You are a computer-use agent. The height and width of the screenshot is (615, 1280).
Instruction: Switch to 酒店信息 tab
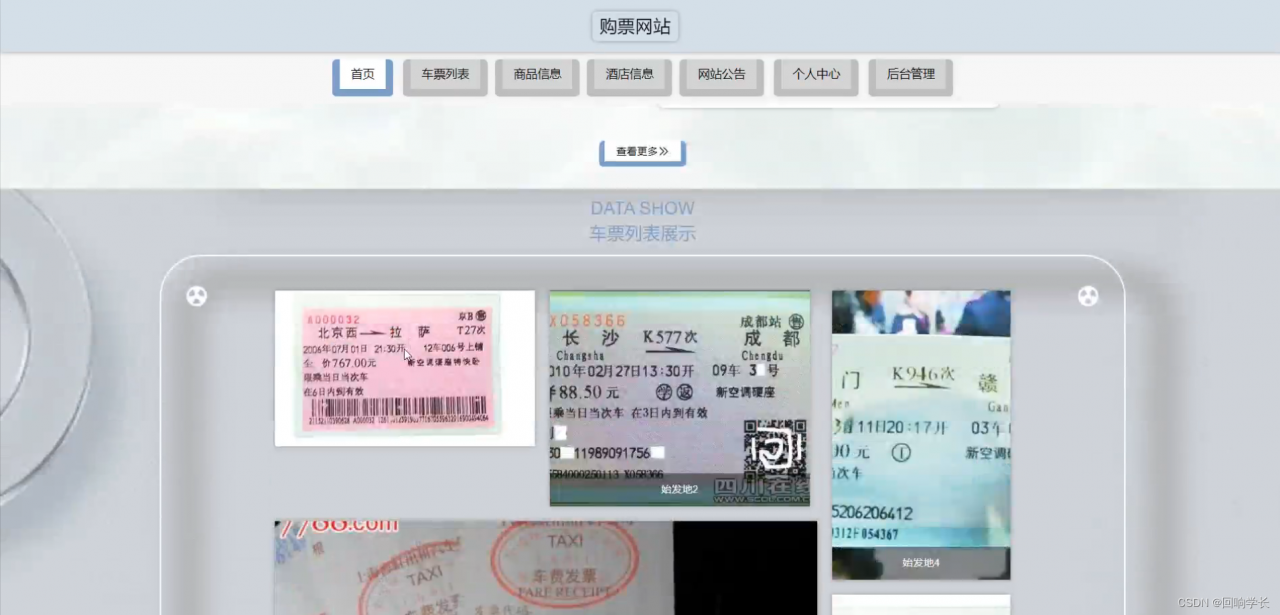click(629, 76)
